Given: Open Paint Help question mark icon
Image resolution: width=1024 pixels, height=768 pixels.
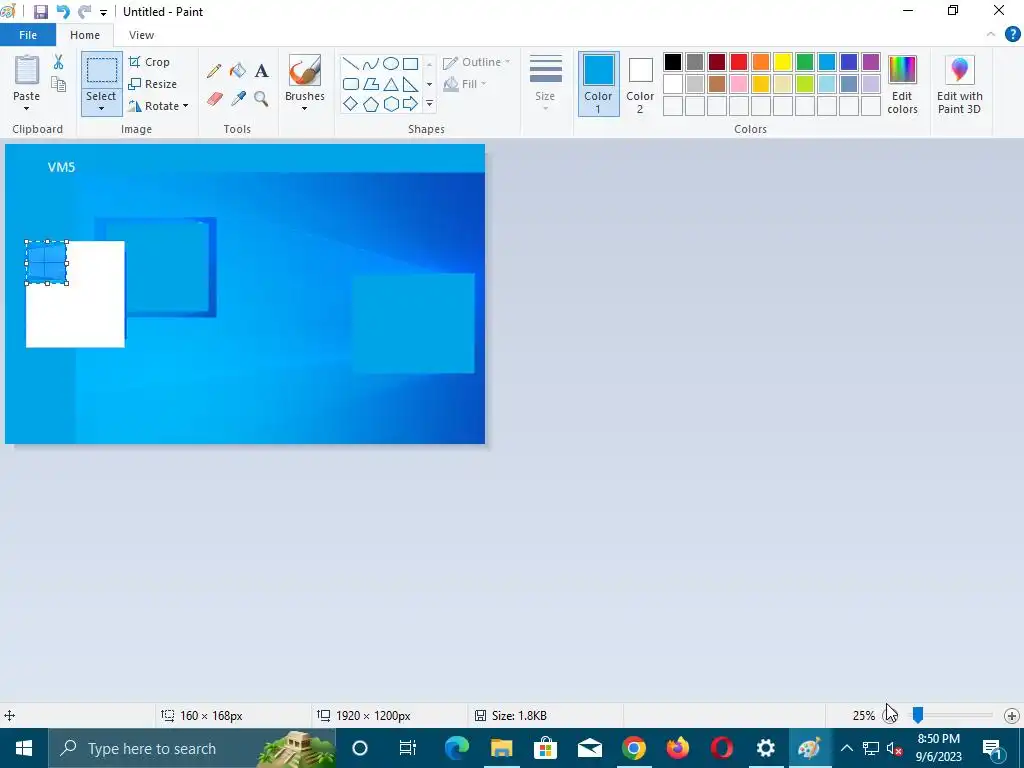Looking at the screenshot, I should (1012, 35).
